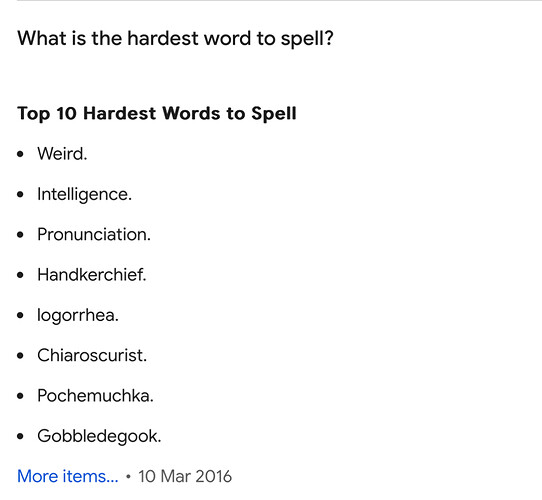Click the word 'Weird' in the list

pyautogui.click(x=62, y=154)
